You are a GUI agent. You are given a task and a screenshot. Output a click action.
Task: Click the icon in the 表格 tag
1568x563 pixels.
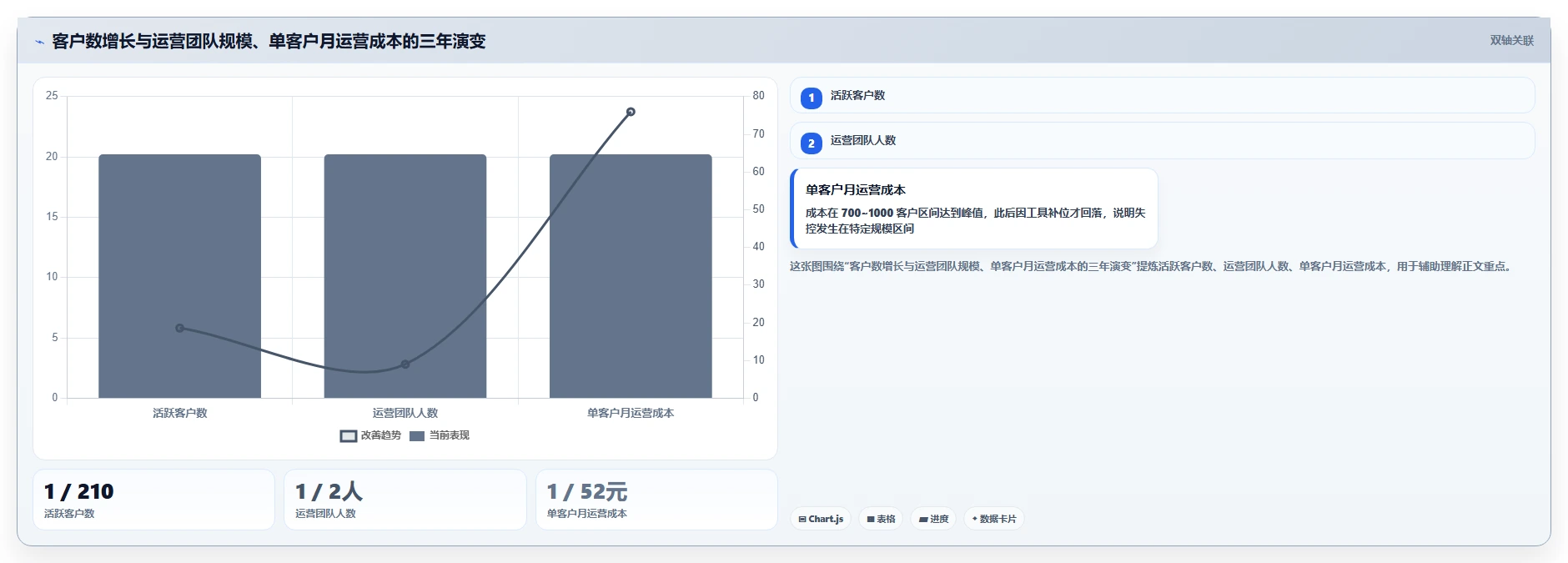click(871, 519)
